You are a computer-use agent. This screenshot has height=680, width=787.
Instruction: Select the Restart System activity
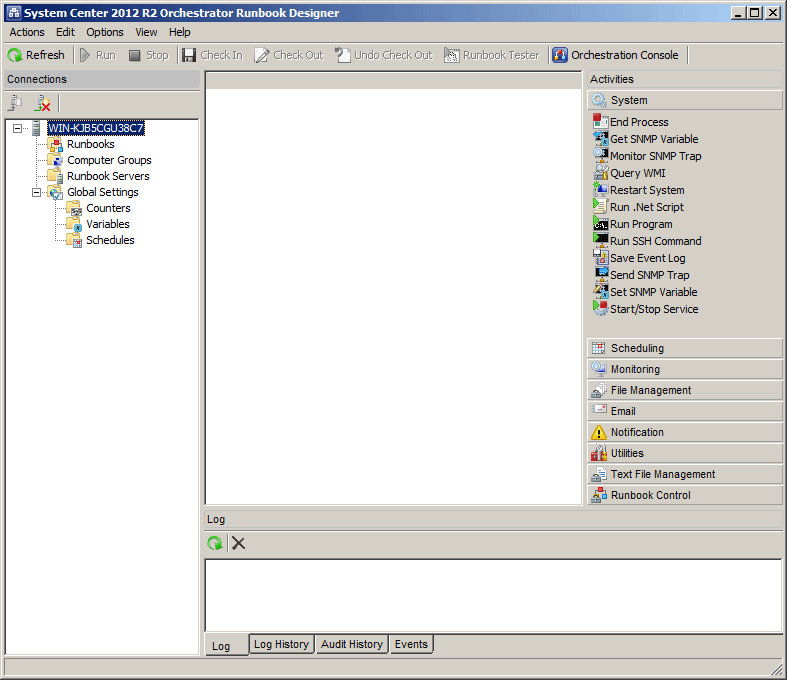[x=639, y=190]
